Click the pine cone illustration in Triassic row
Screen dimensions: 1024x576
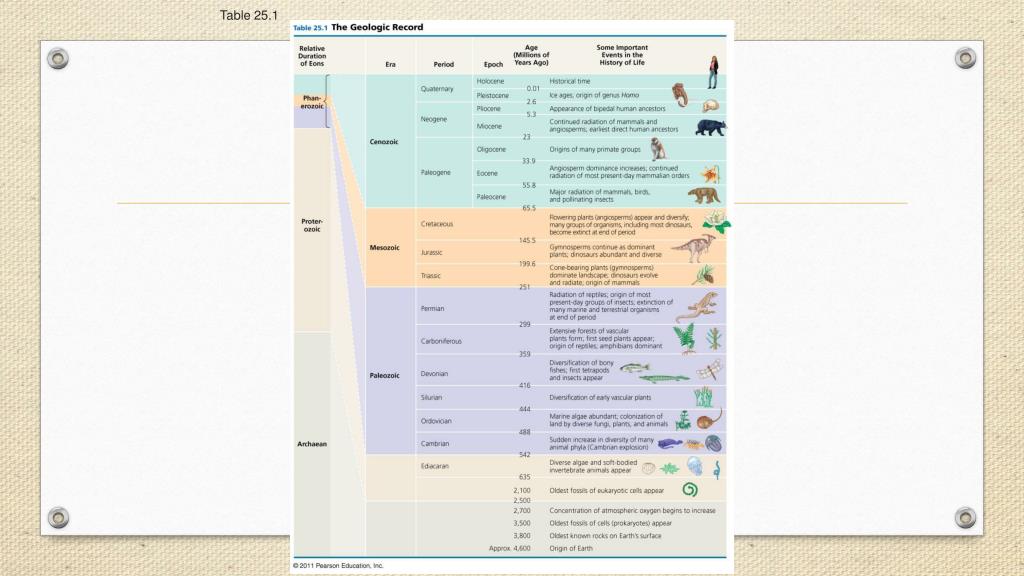point(703,275)
